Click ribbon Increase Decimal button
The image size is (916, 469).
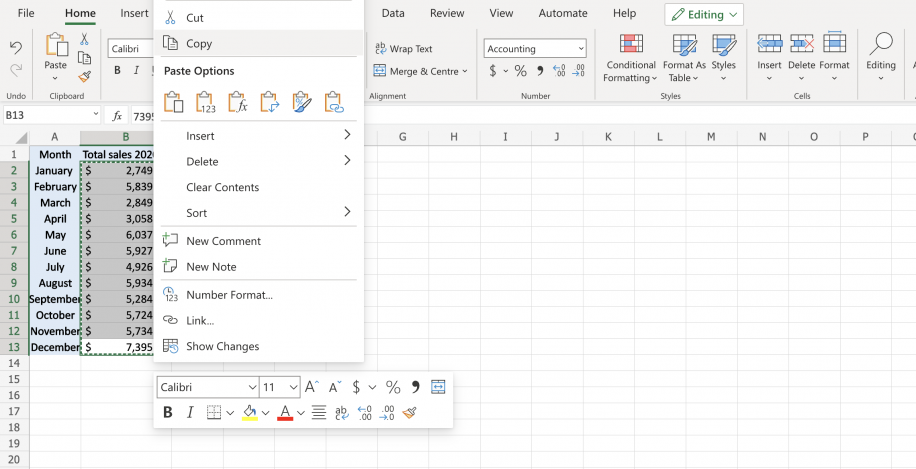[x=559, y=71]
